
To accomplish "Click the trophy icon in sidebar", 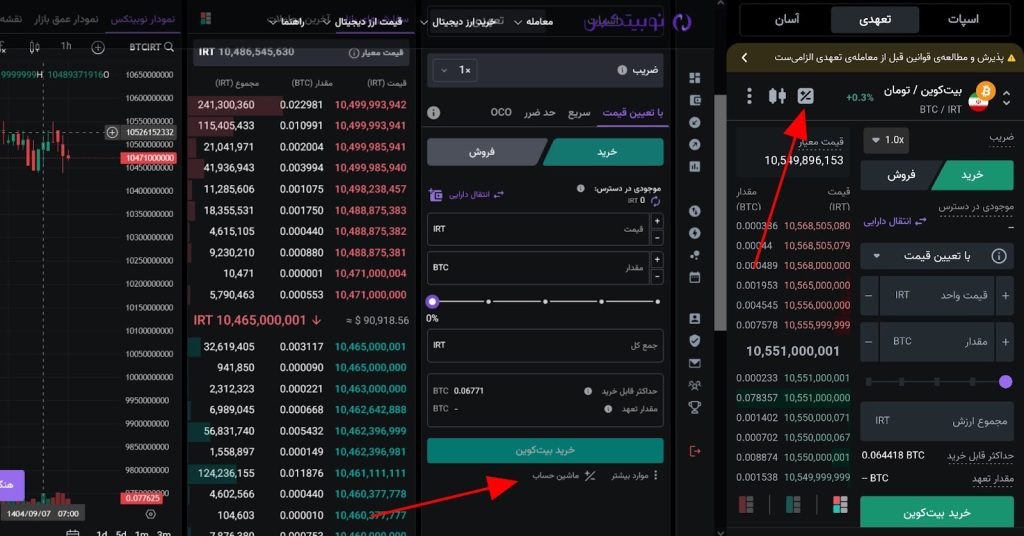I will (695, 407).
